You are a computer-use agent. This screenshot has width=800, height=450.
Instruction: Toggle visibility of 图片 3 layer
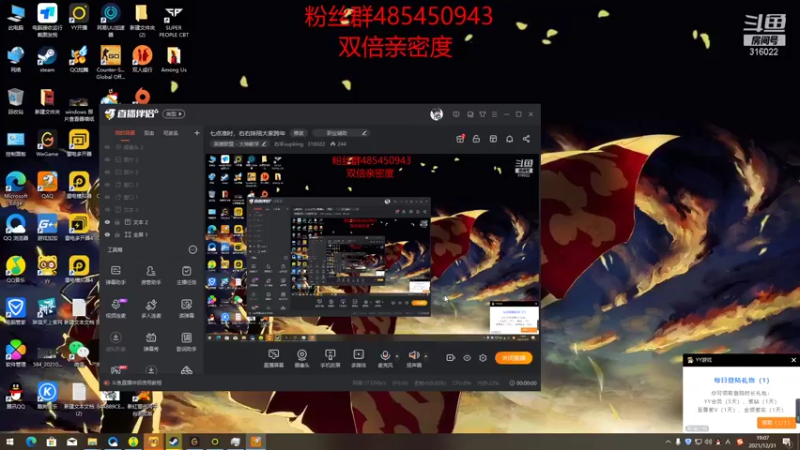click(x=108, y=160)
